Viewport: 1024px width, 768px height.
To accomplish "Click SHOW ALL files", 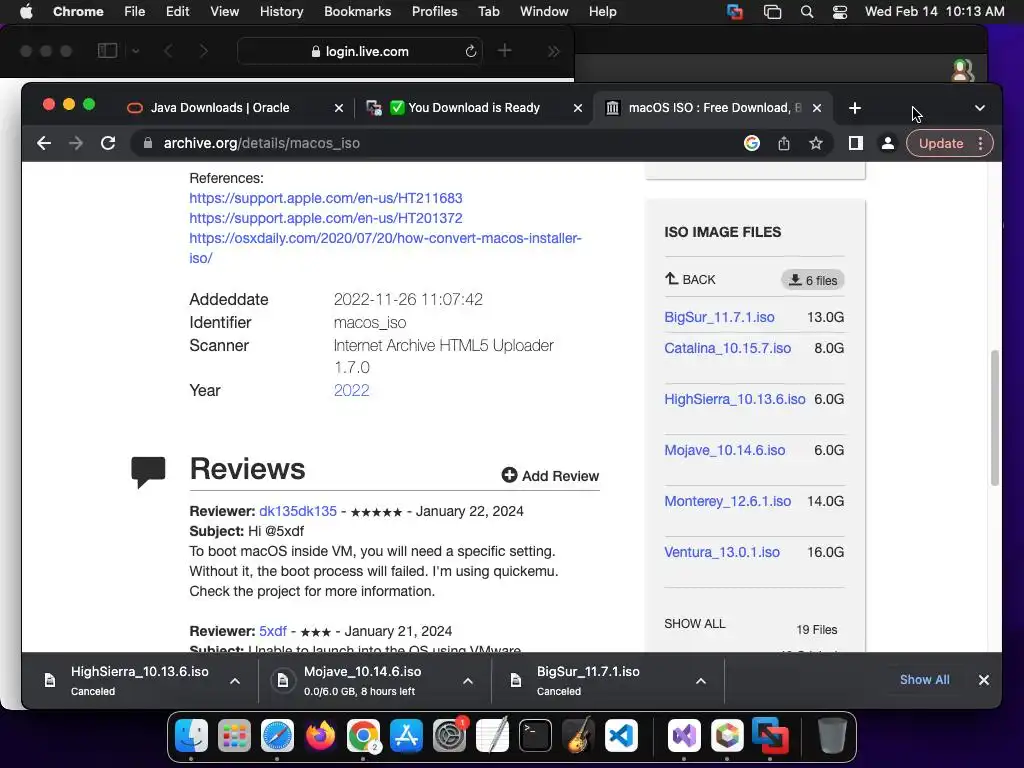I will pos(694,624).
